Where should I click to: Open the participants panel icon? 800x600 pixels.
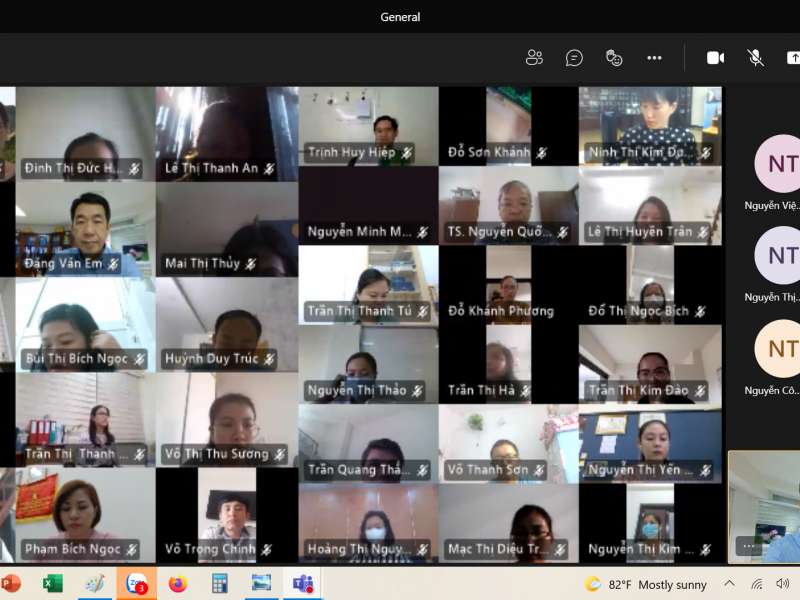534,58
